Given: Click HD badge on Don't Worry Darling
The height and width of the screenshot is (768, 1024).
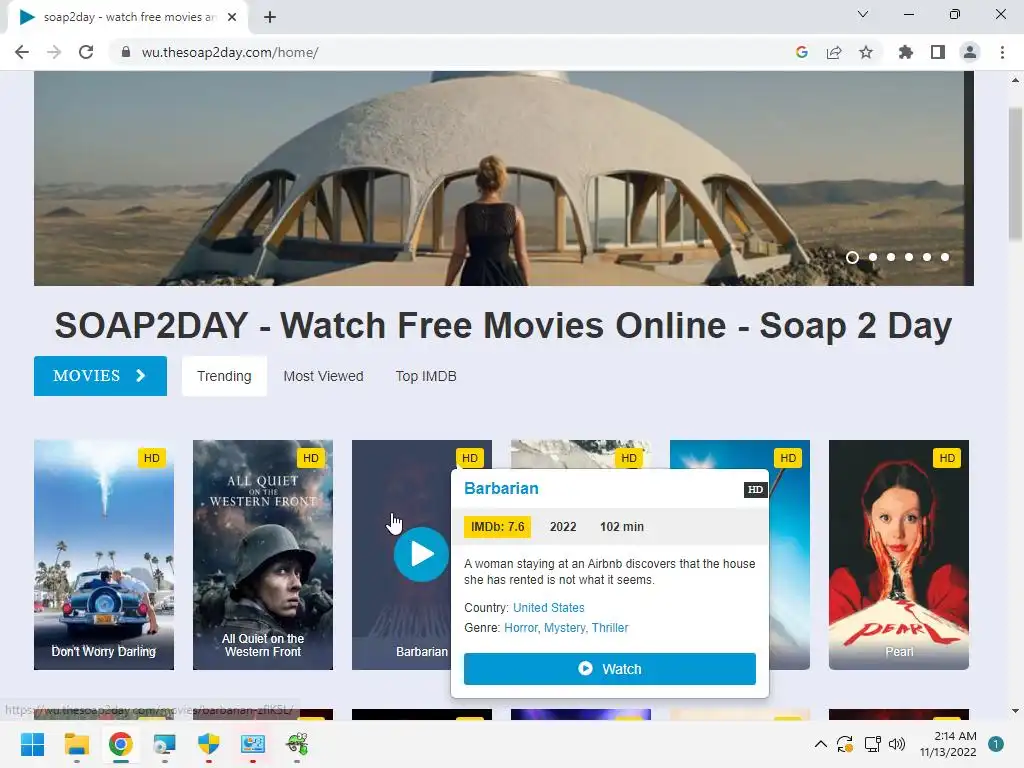Looking at the screenshot, I should [x=152, y=458].
